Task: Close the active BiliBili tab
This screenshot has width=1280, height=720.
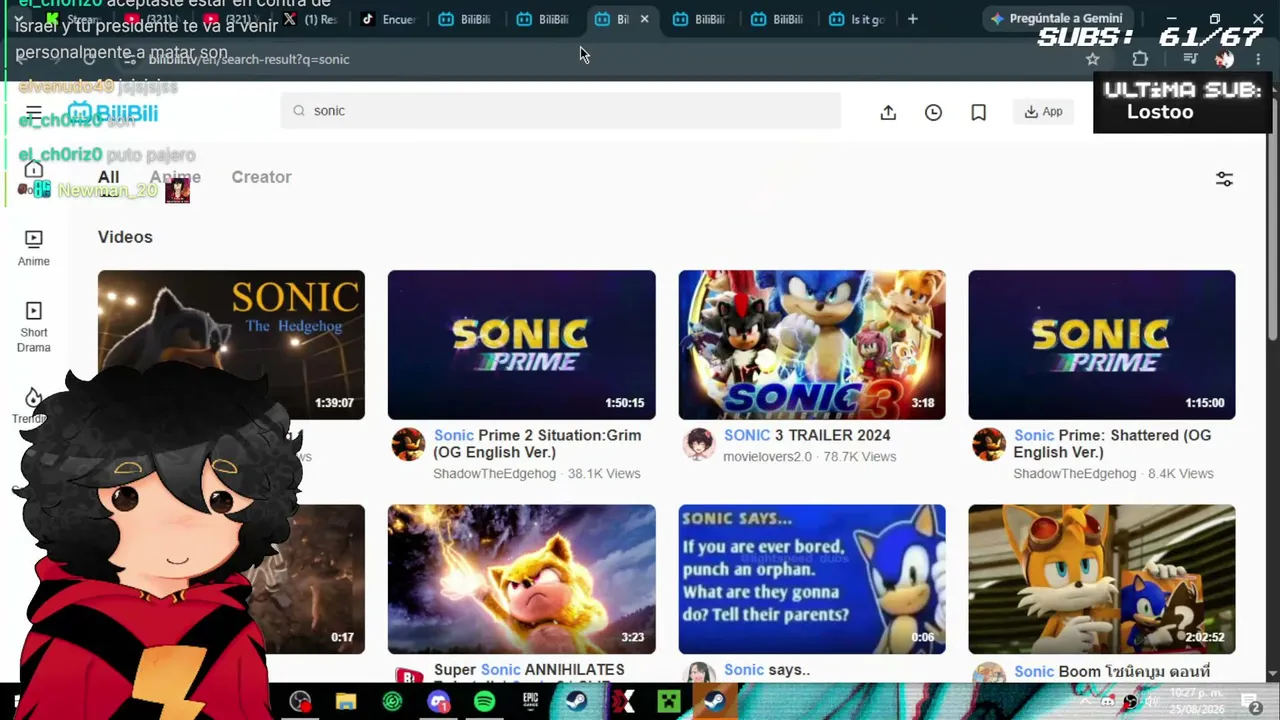Action: pyautogui.click(x=644, y=19)
